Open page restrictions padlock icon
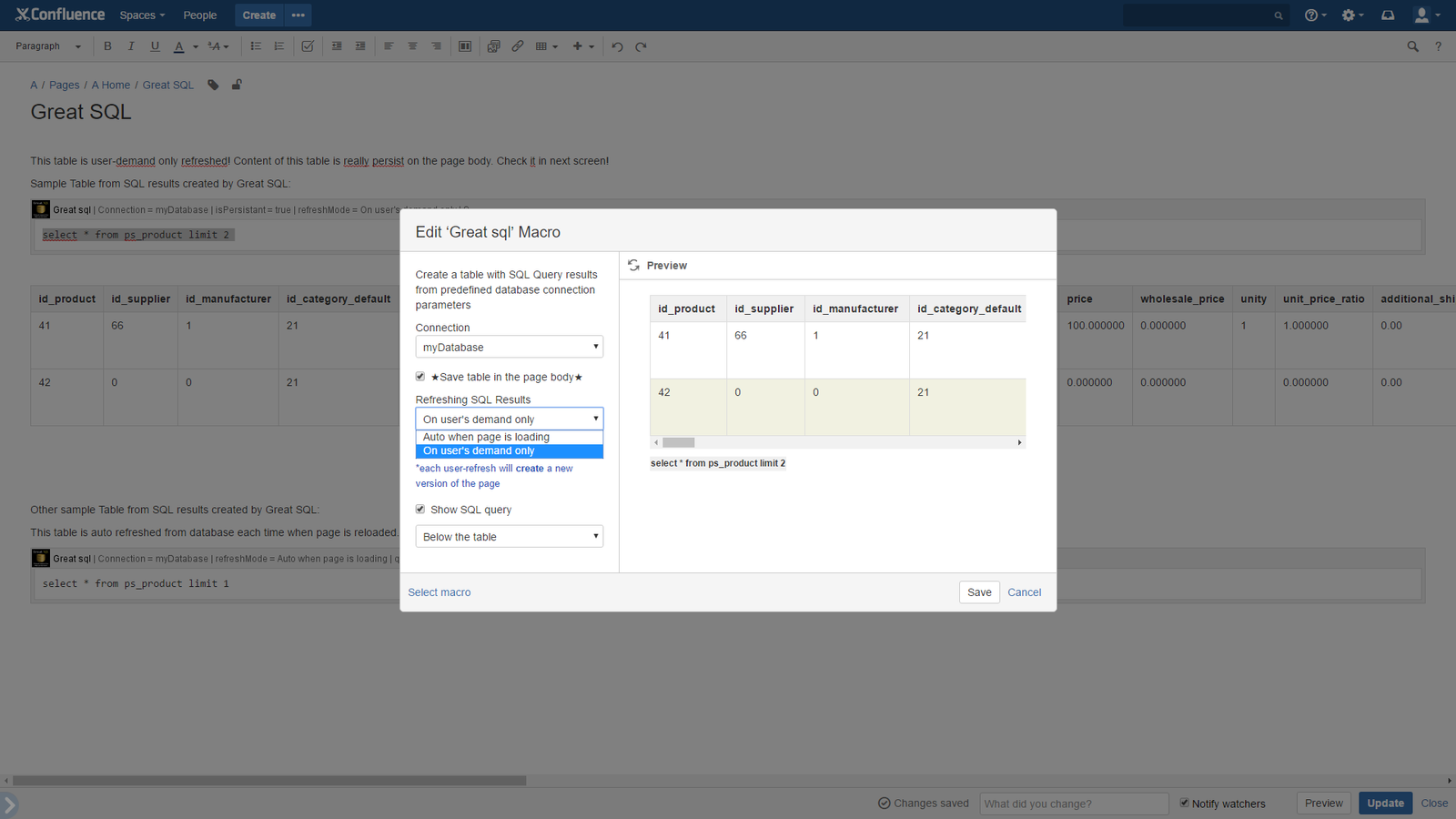This screenshot has height=819, width=1456. [237, 85]
